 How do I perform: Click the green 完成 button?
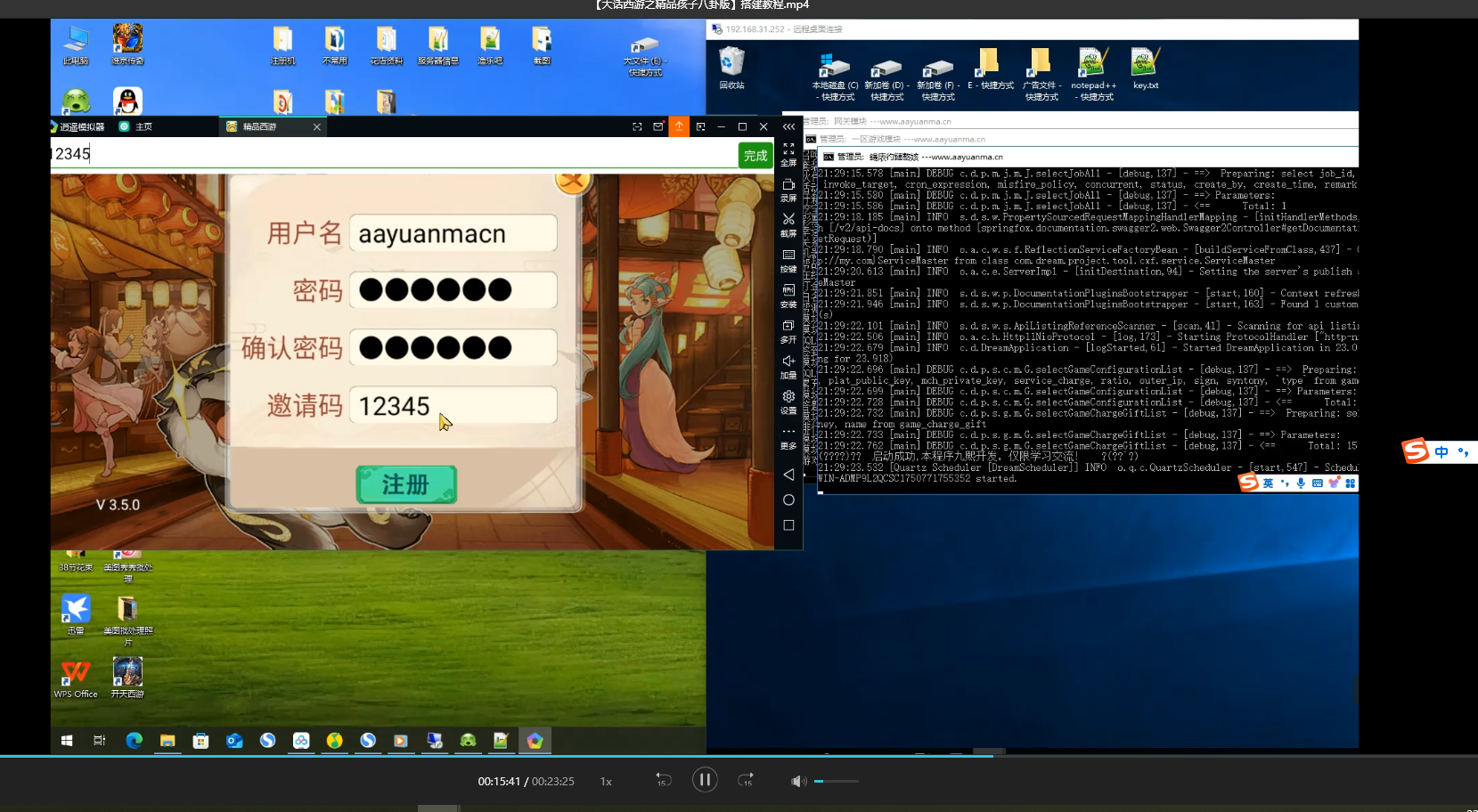click(x=755, y=156)
